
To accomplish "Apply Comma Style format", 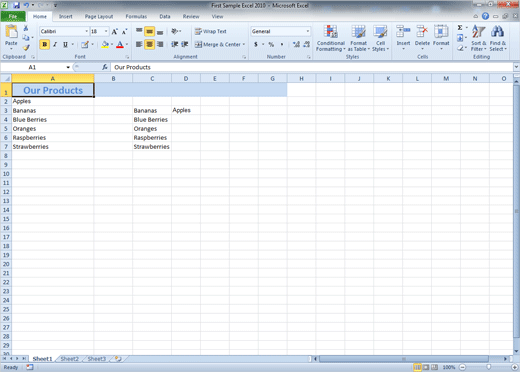I will click(282, 44).
